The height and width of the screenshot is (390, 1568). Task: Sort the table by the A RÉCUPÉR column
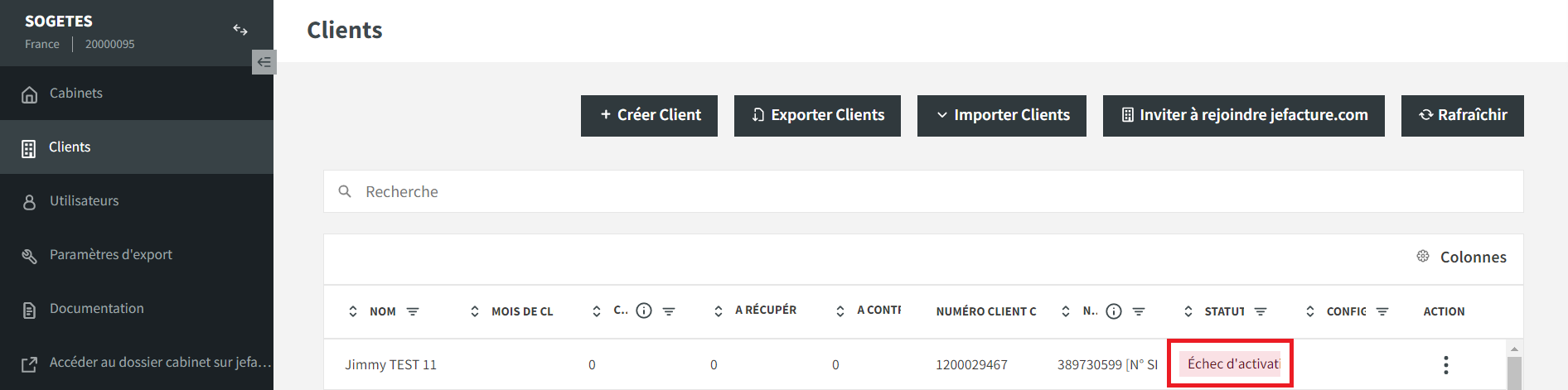pyautogui.click(x=719, y=311)
